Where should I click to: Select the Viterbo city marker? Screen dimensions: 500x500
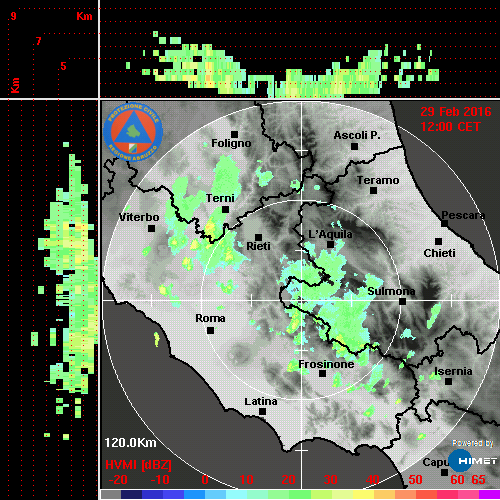tap(151, 228)
